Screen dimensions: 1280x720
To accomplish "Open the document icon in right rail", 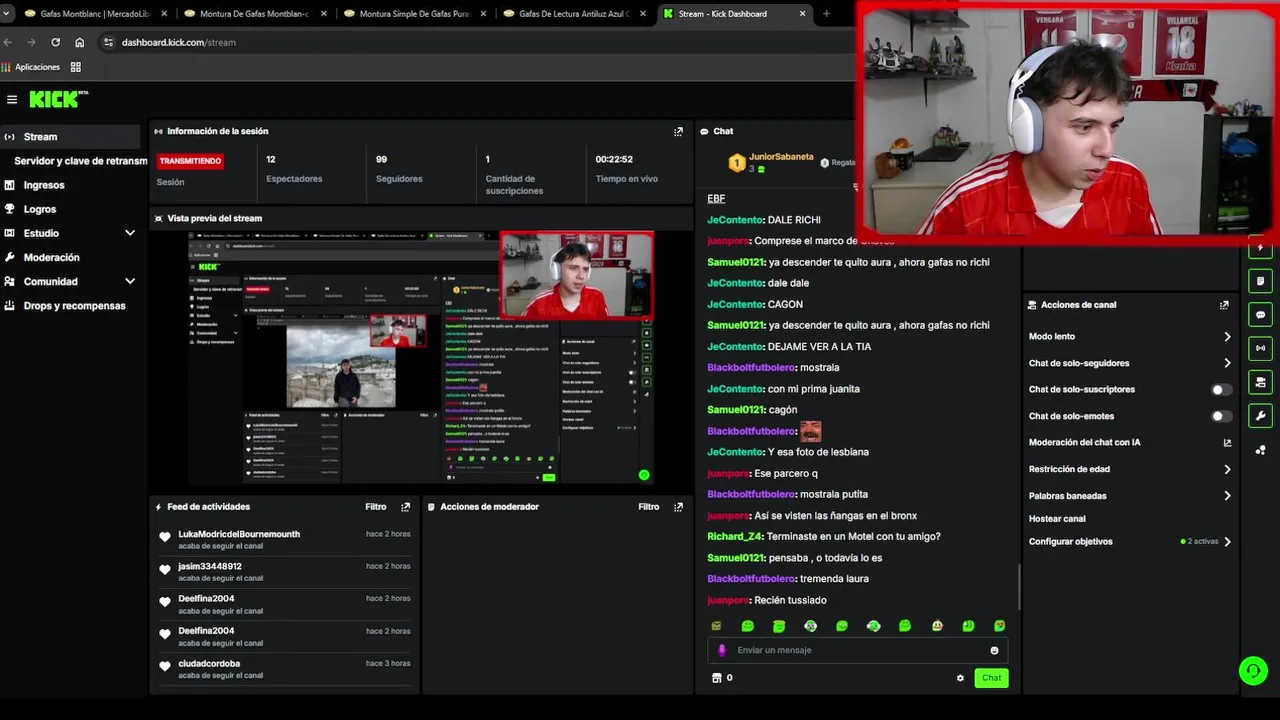I will pyautogui.click(x=1260, y=281).
